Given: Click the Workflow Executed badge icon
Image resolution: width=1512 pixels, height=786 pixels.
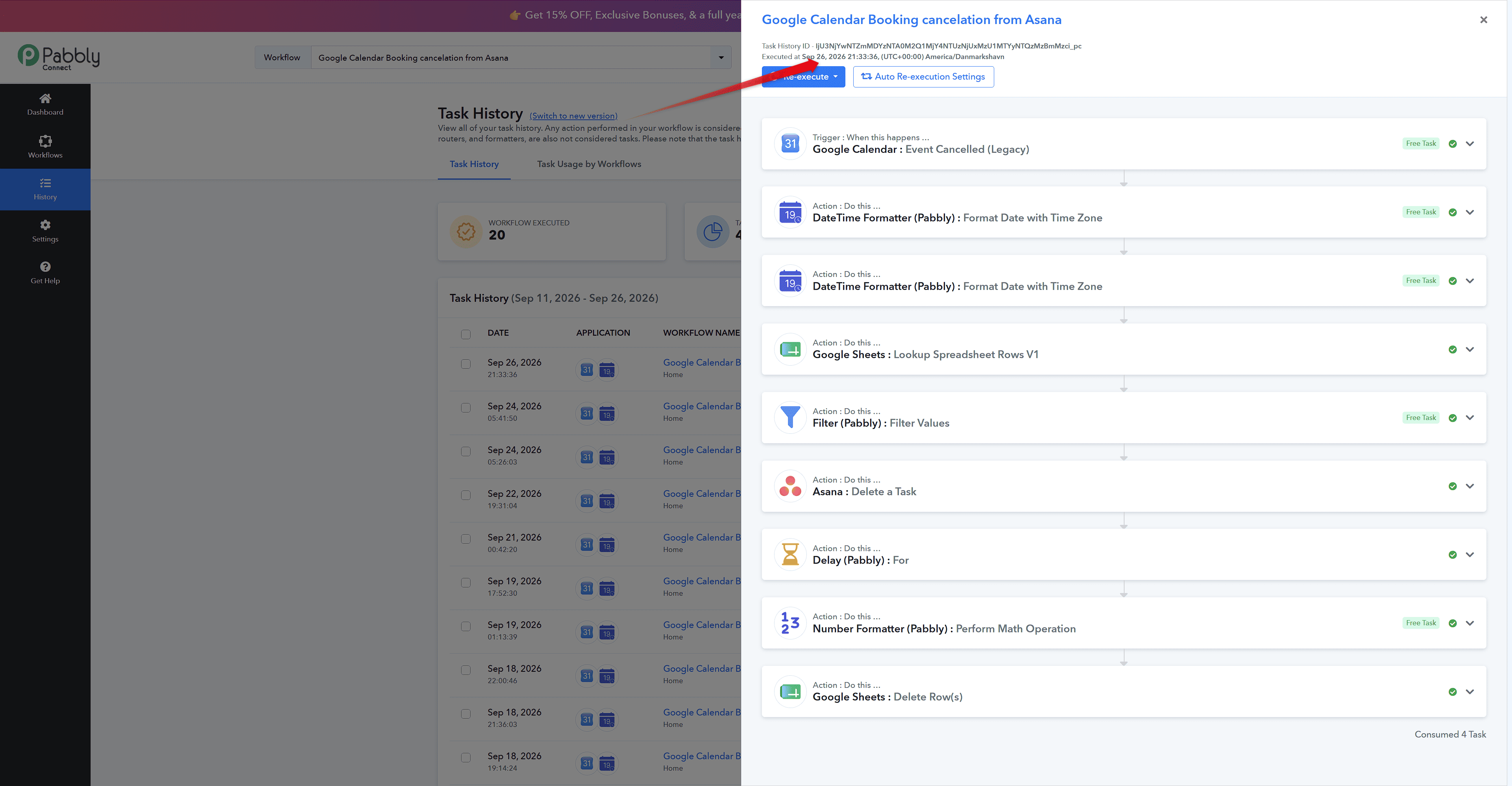Looking at the screenshot, I should (466, 231).
